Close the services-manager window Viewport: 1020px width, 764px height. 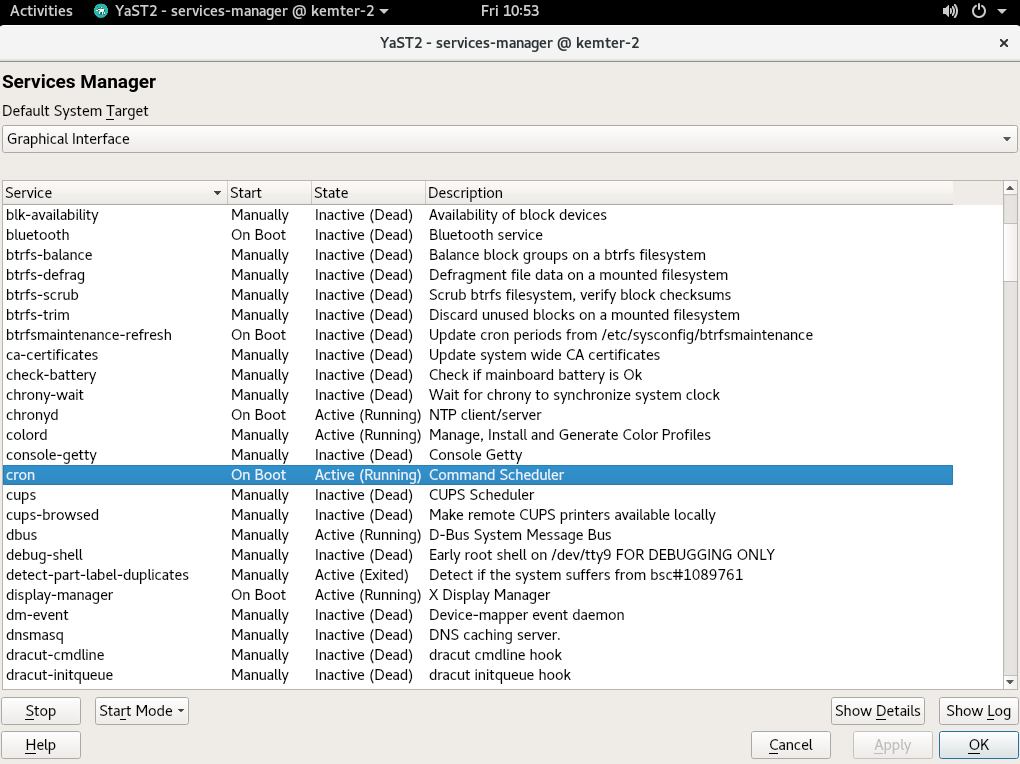pyautogui.click(x=1003, y=43)
